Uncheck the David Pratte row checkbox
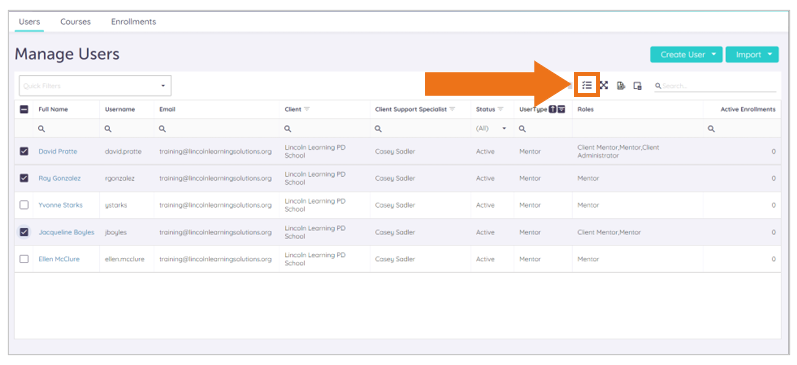This screenshot has height=365, width=797. click(24, 151)
